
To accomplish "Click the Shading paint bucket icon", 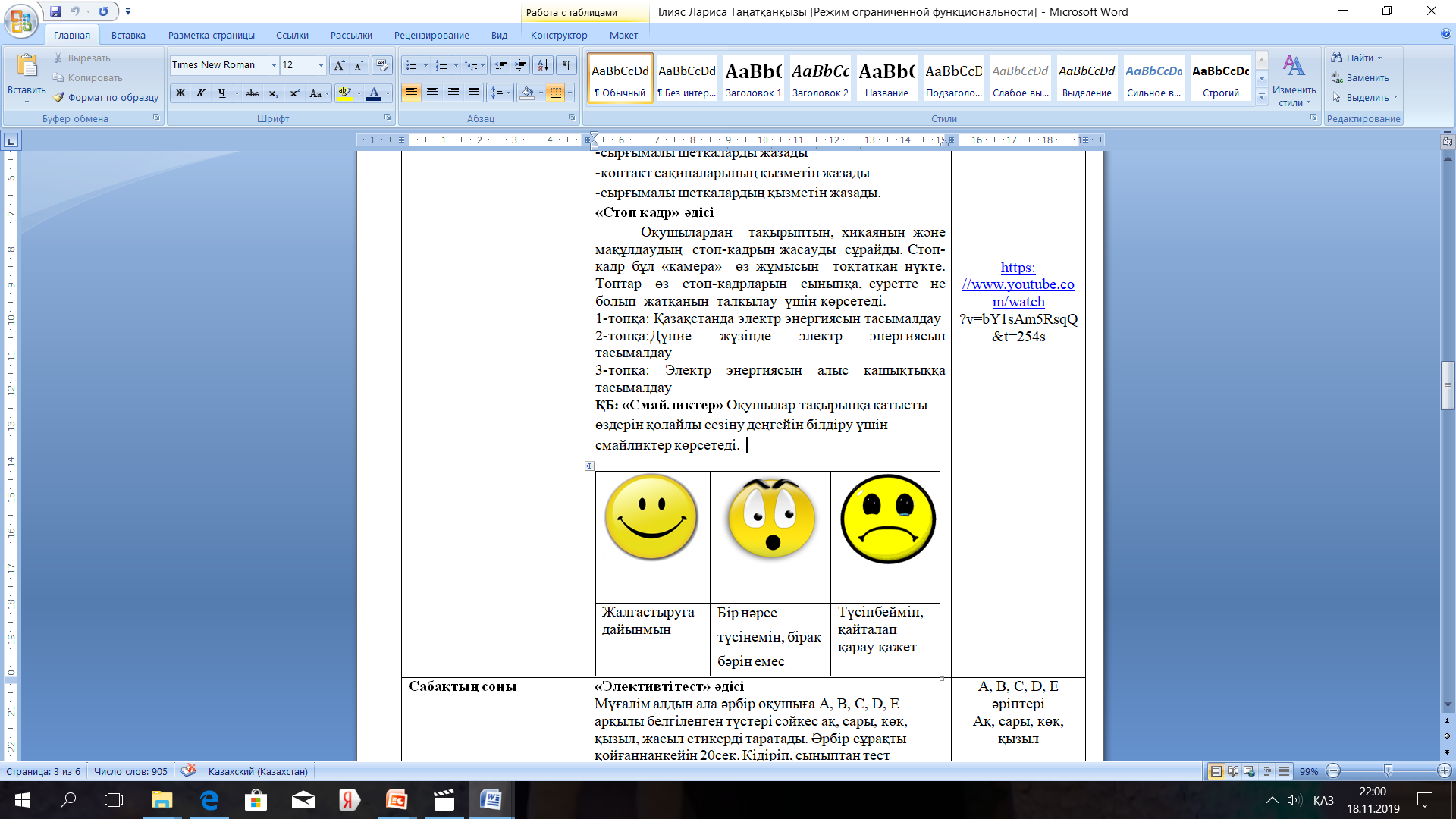I will coord(528,93).
